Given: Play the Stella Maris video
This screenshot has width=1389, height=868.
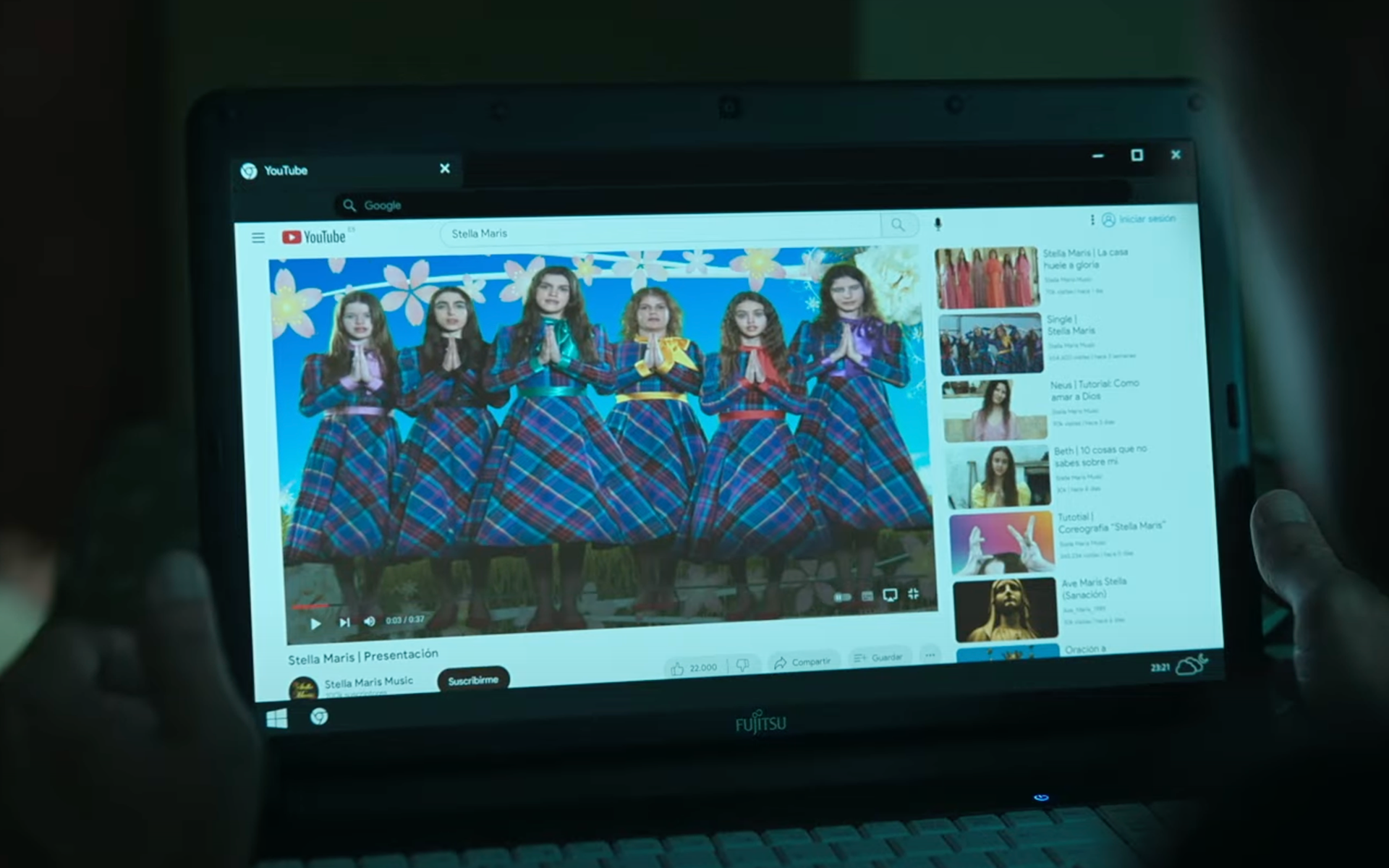Looking at the screenshot, I should point(315,623).
